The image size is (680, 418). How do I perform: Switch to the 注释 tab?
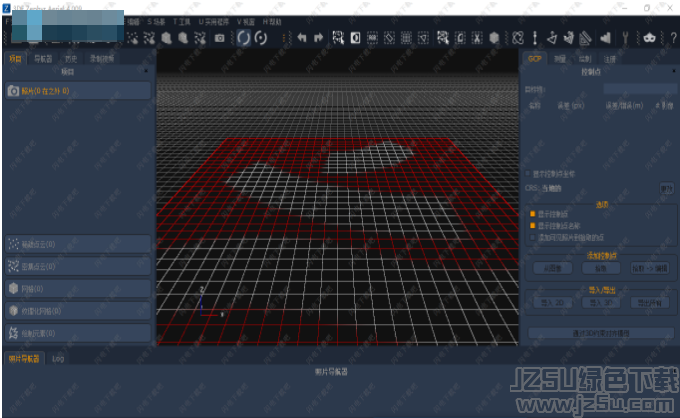coord(610,59)
